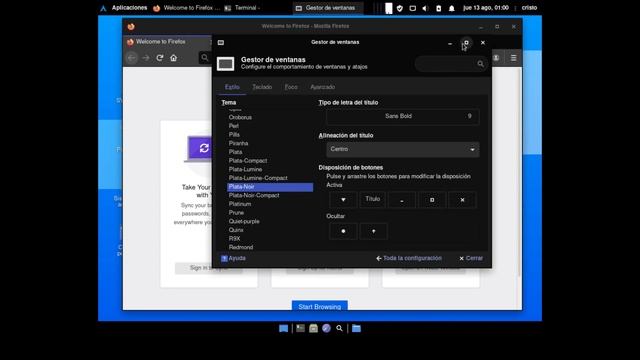
Task: Expand the Alineación del título Centro dropdown
Action: [x=402, y=149]
